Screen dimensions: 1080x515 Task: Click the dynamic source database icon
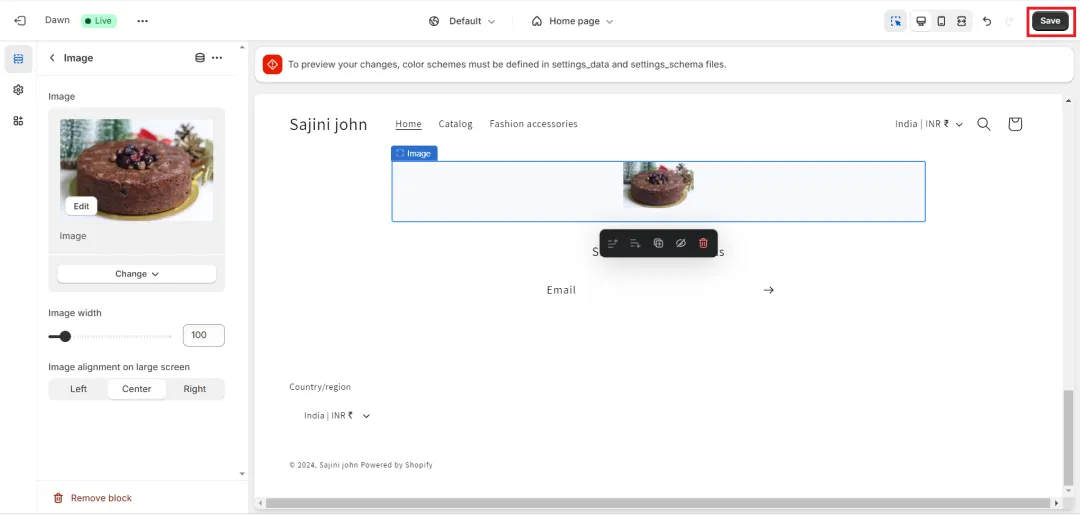199,58
